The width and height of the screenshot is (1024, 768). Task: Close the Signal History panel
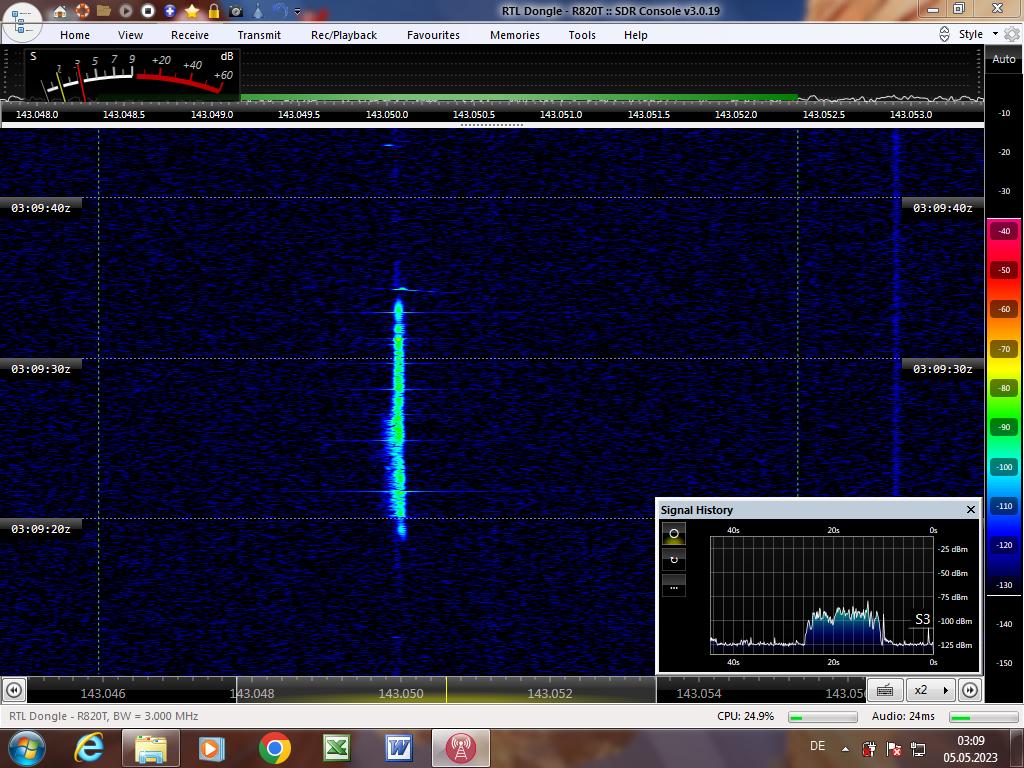pos(971,509)
